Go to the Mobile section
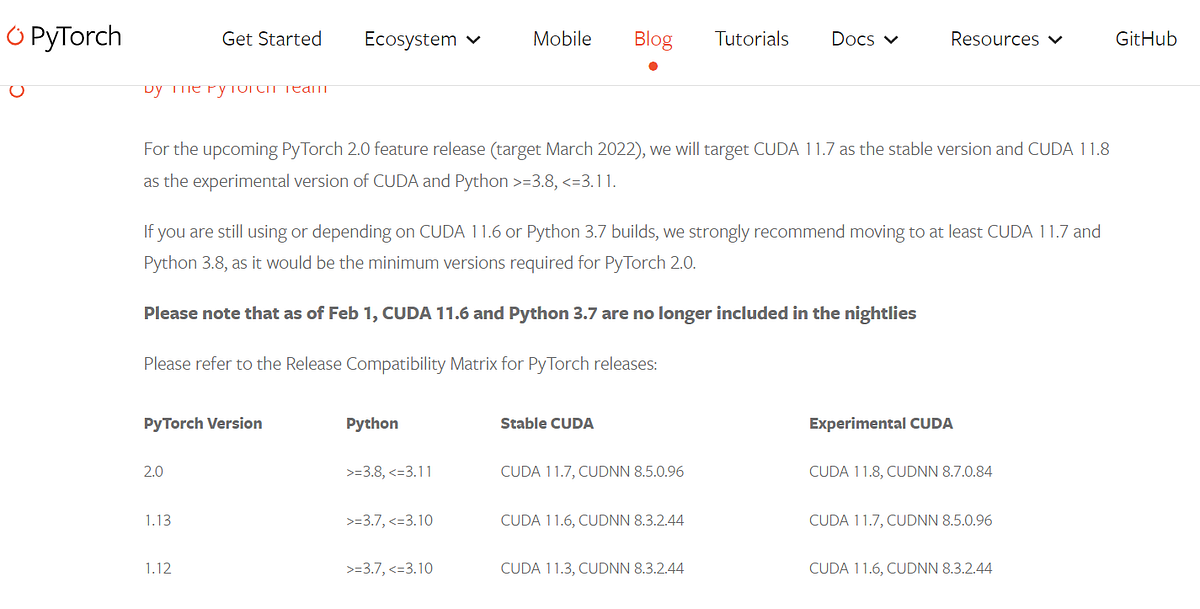1200x609 pixels. pyautogui.click(x=562, y=39)
